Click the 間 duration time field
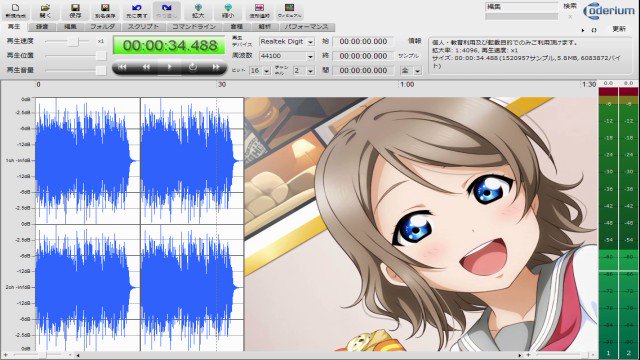This screenshot has height=360, width=640. (x=363, y=70)
